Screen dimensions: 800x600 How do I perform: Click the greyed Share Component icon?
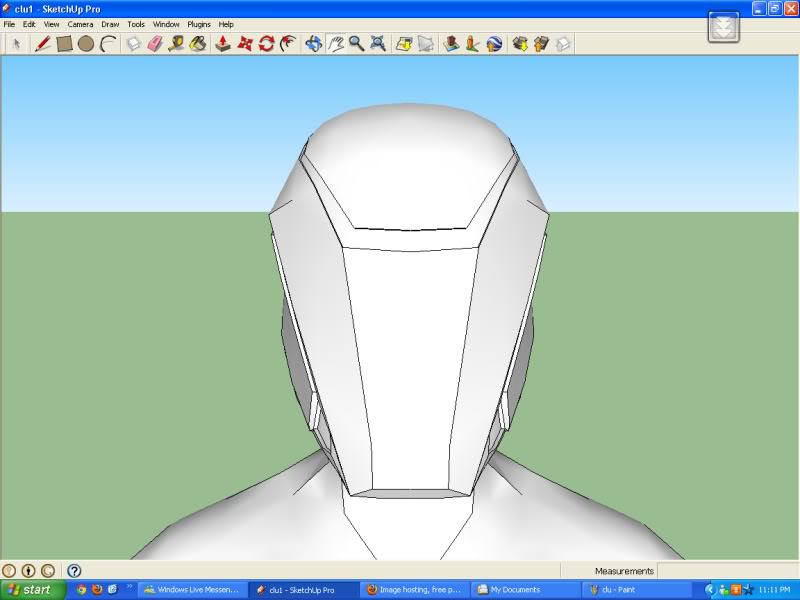(562, 44)
